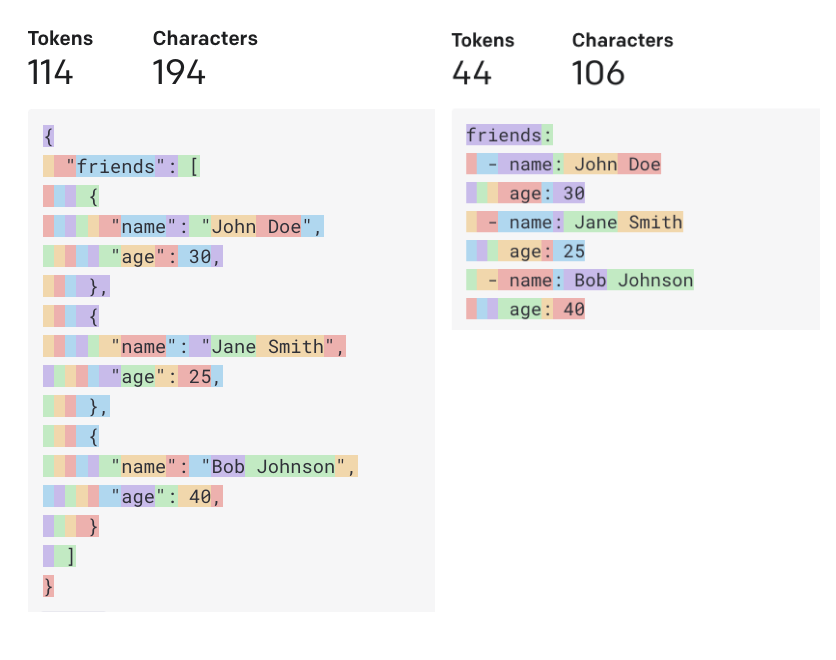This screenshot has width=836, height=660.
Task: Click the closing square bracket in the JSON
Action: click(70, 556)
